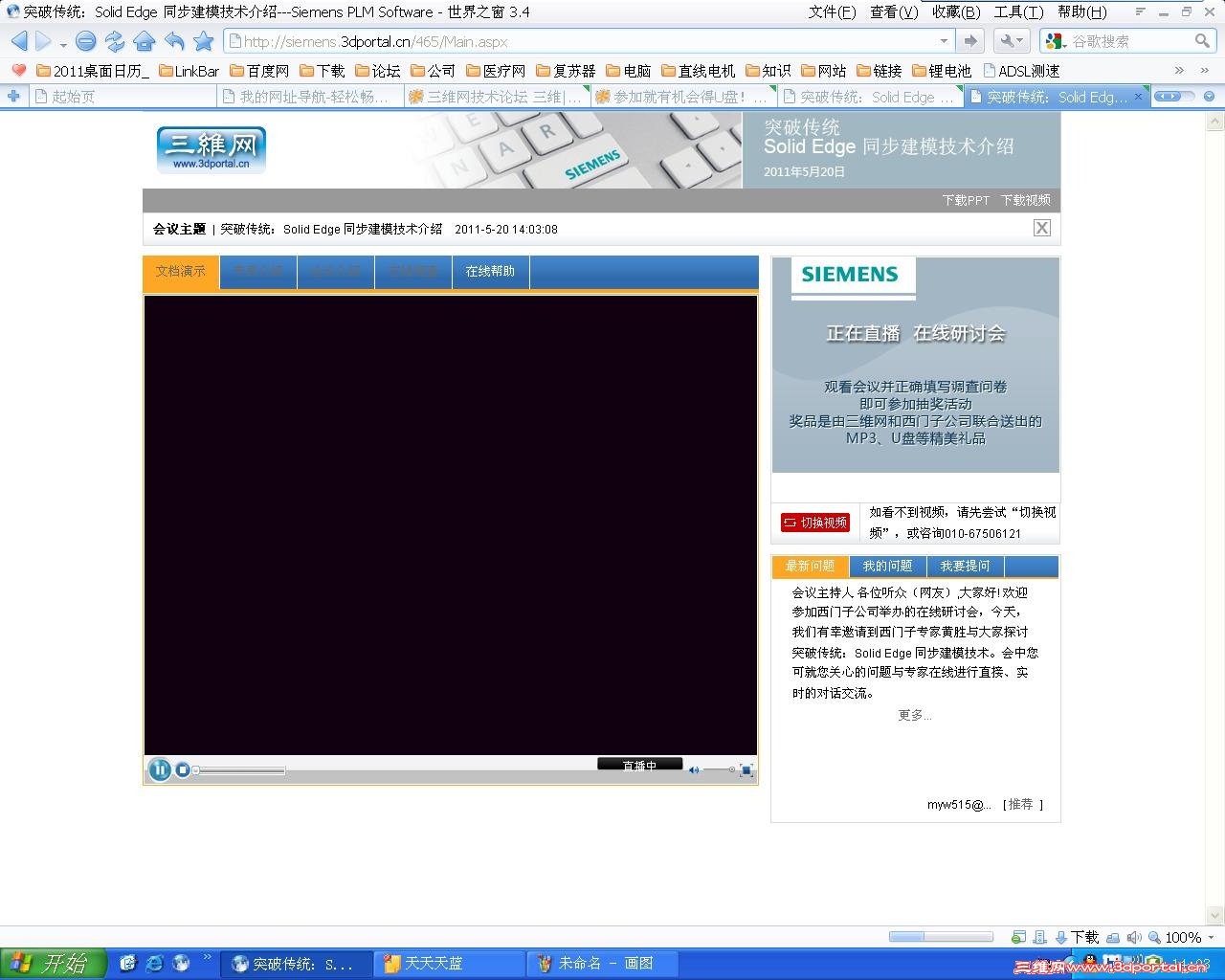Click the 下载视频 link
The height and width of the screenshot is (980, 1225).
pos(1026,200)
